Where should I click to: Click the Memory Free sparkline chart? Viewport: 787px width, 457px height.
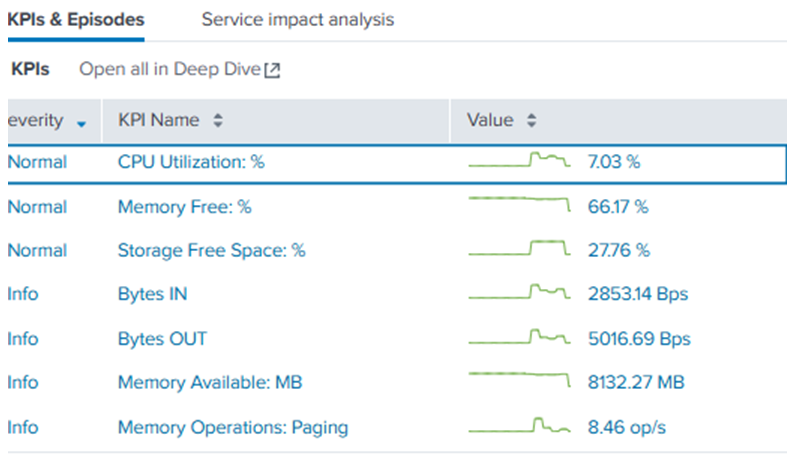tap(519, 204)
